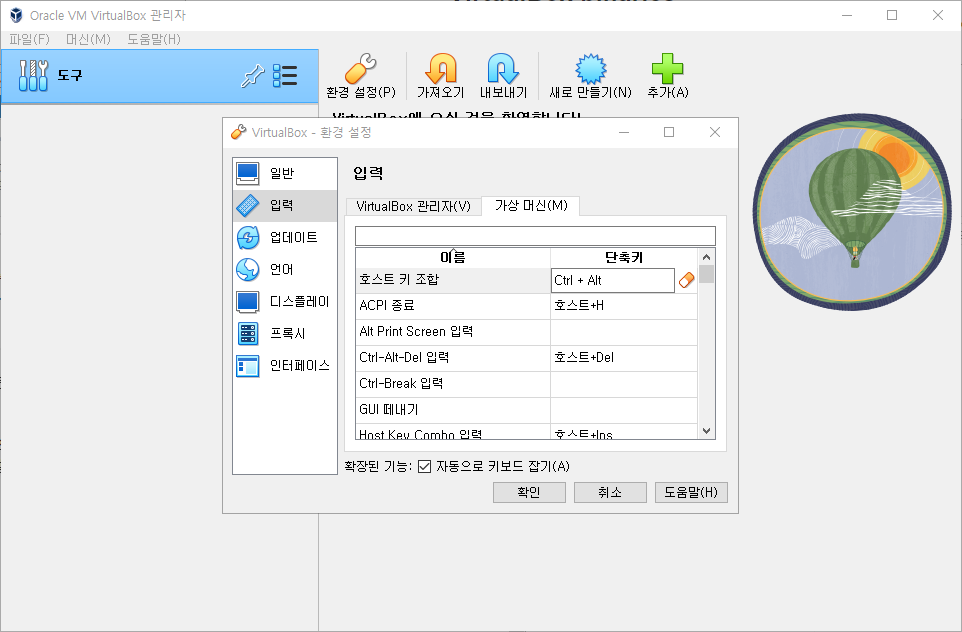Sort by 단축키 column header
Image resolution: width=962 pixels, height=632 pixels.
click(x=624, y=257)
